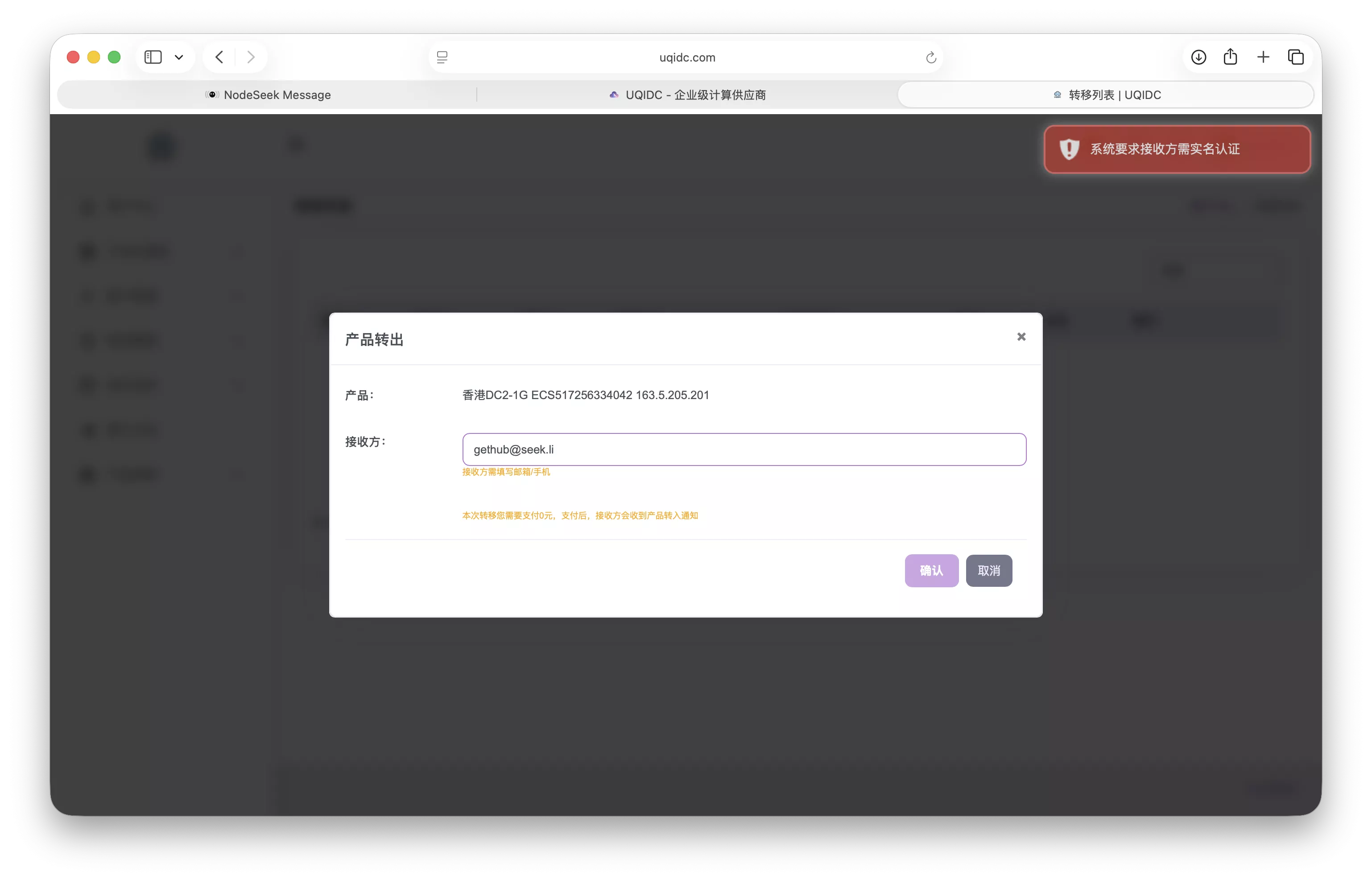Viewport: 1372px width, 882px height.
Task: Go forward with the forward arrow
Action: 250,57
